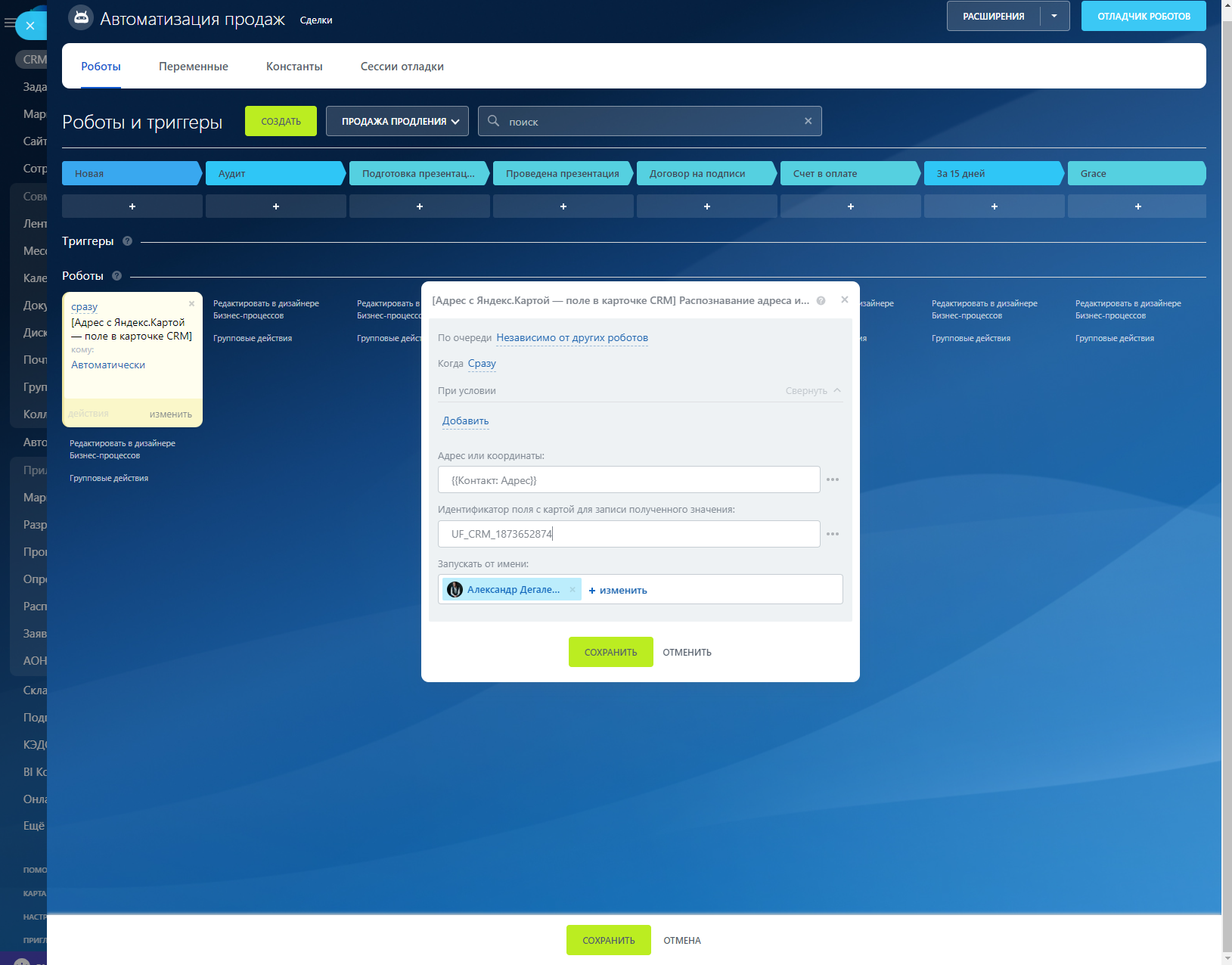
Task: Select the Счет в оплате stage header
Action: pyautogui.click(x=851, y=173)
